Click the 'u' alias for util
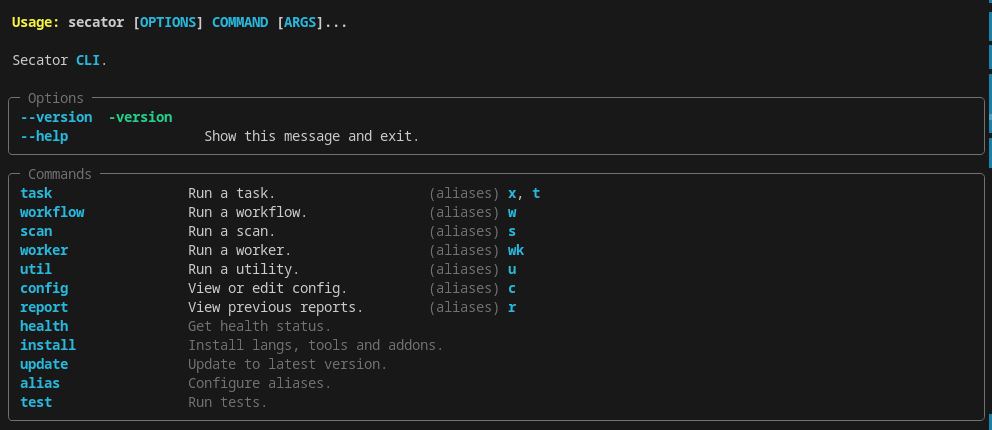 512,269
